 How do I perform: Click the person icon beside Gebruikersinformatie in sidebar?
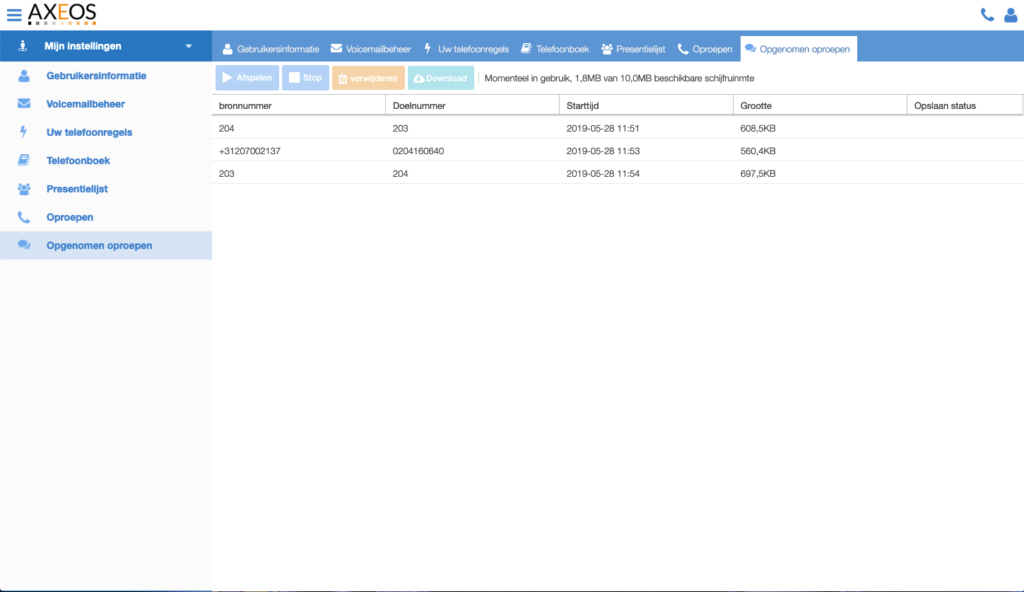pyautogui.click(x=23, y=75)
